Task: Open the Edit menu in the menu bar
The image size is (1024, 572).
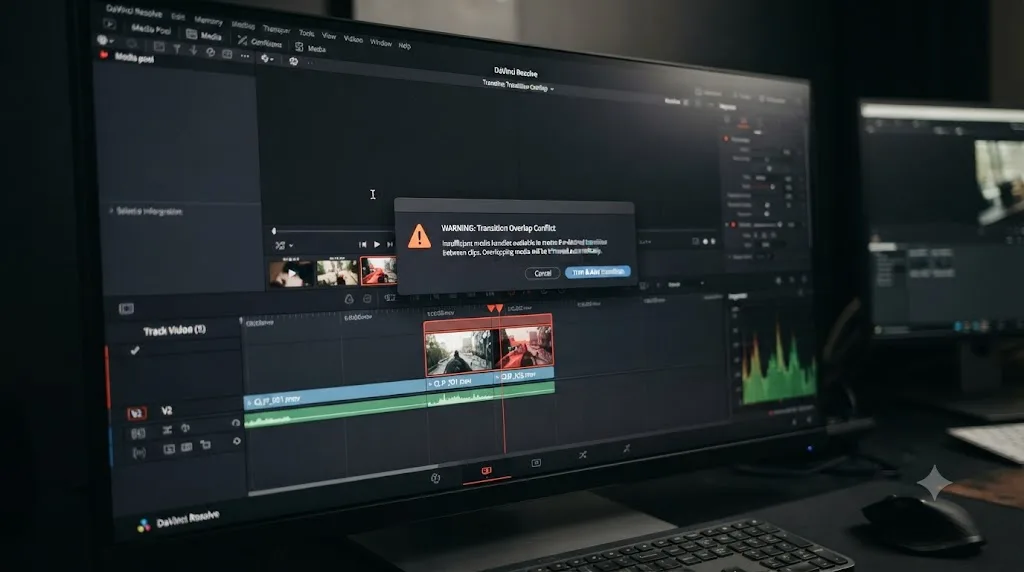Action: click(x=178, y=16)
